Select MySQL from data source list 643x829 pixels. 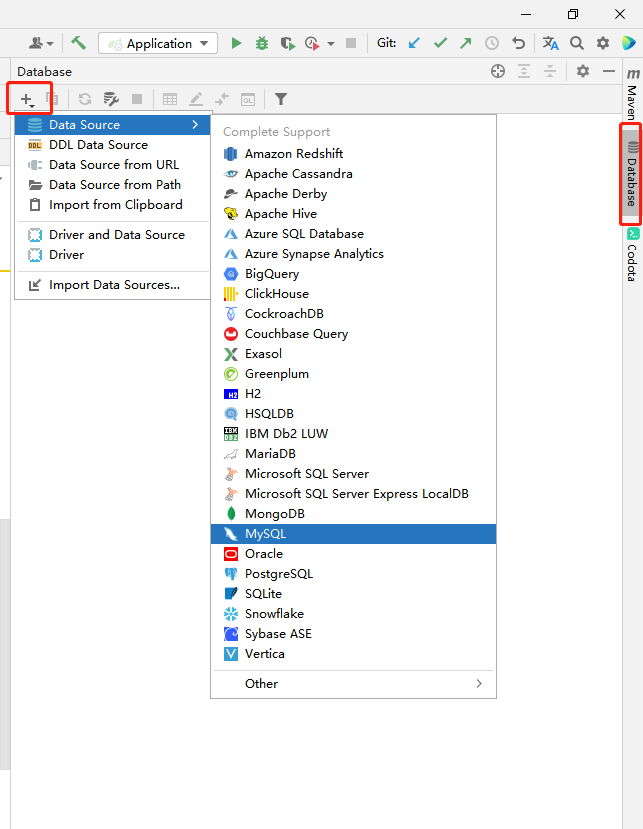click(x=353, y=534)
